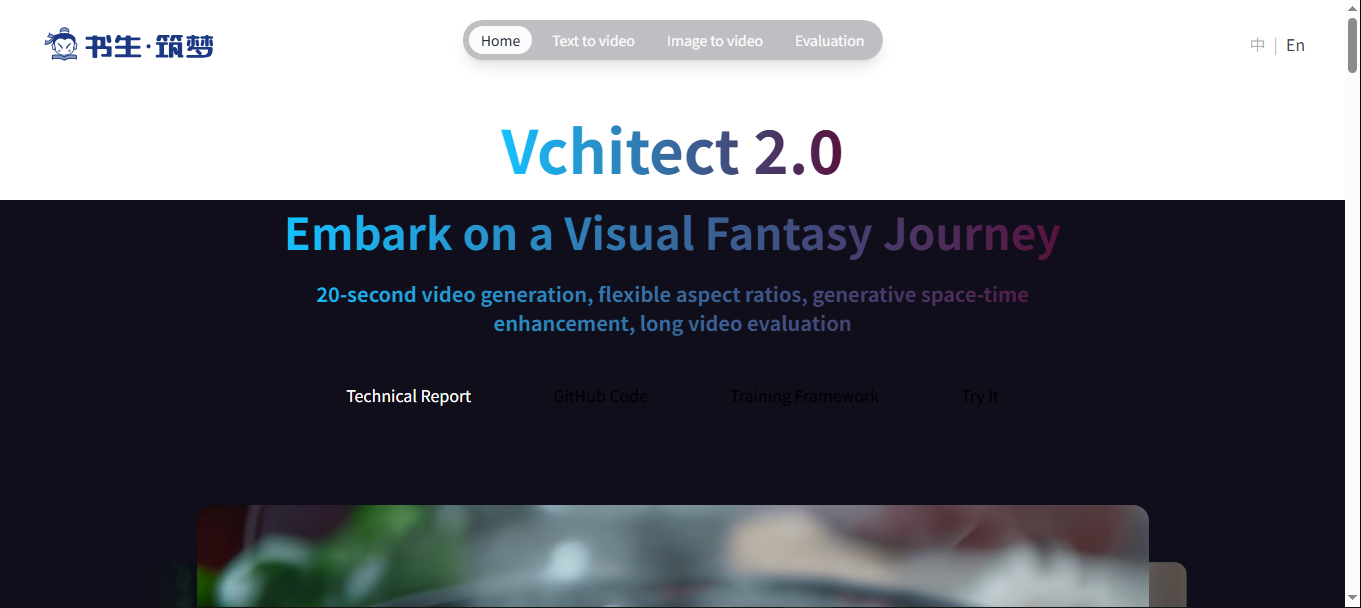
Task: Switch to the Evaluation tab
Action: pos(829,41)
